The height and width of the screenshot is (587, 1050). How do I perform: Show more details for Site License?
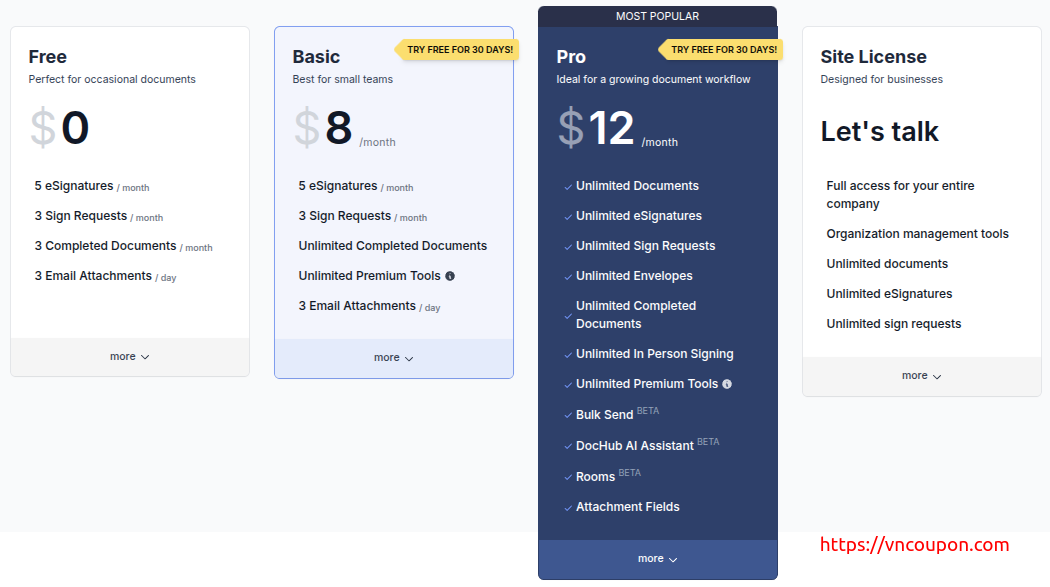(922, 376)
